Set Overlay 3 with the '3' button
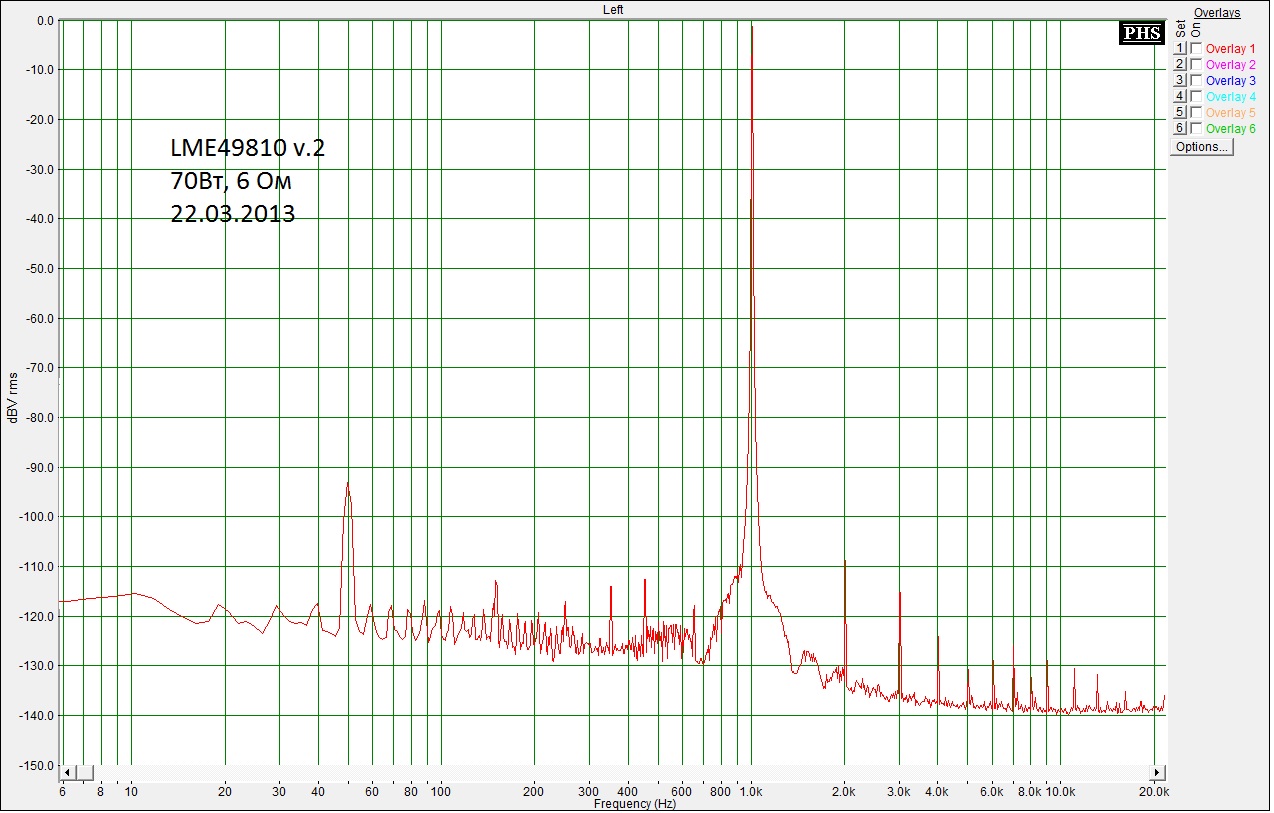The width and height of the screenshot is (1274, 813). 1180,81
